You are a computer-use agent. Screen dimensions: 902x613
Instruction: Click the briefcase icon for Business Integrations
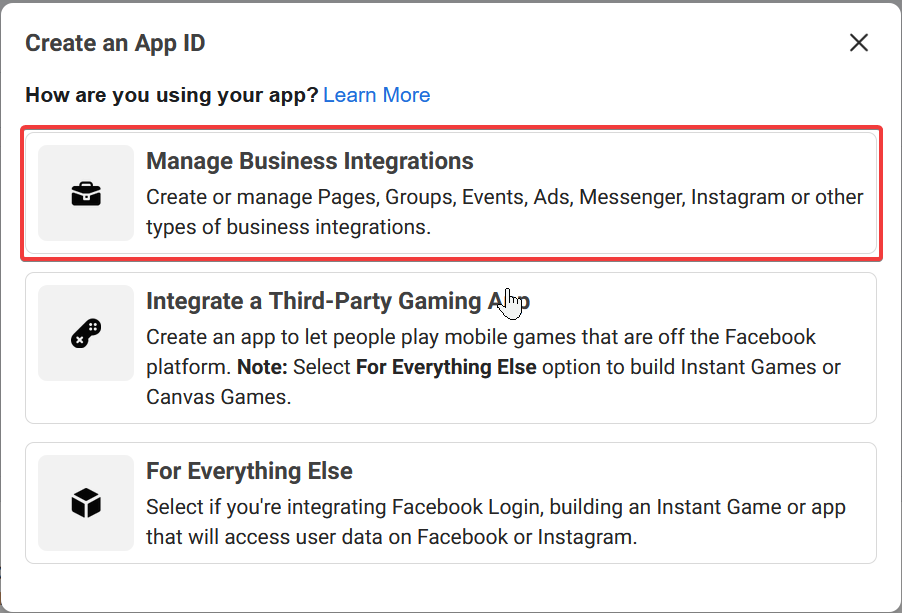click(86, 194)
